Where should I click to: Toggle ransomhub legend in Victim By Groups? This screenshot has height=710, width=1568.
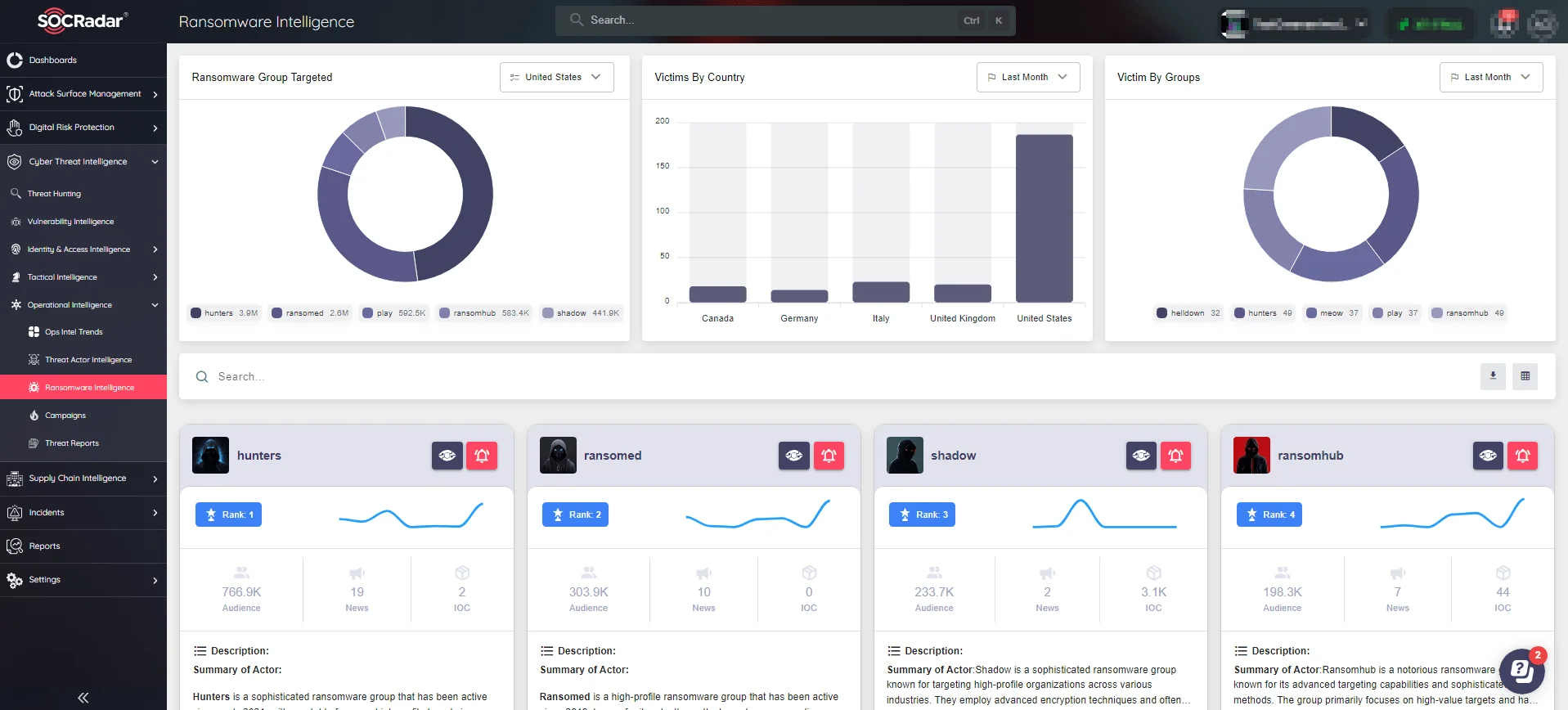(1468, 312)
